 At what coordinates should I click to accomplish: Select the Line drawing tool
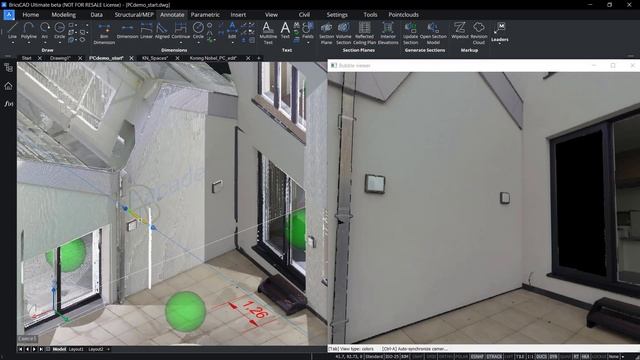pos(12,30)
